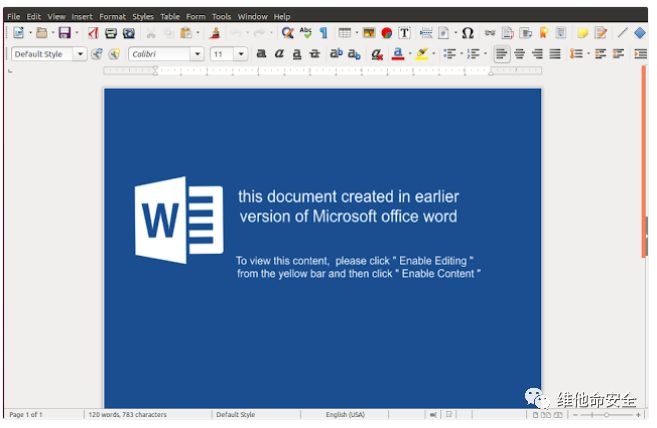
Task: Open the font size dropdown
Action: [x=241, y=54]
